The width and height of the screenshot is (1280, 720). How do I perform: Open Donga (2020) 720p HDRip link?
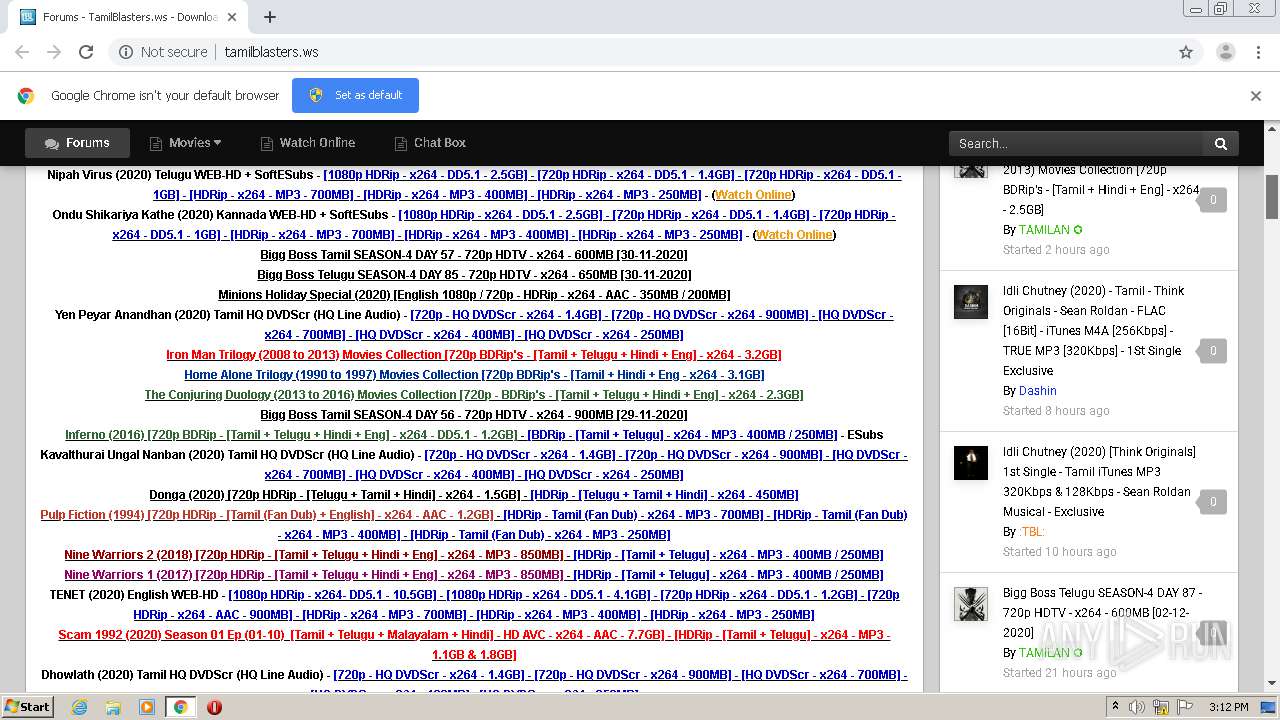[336, 495]
